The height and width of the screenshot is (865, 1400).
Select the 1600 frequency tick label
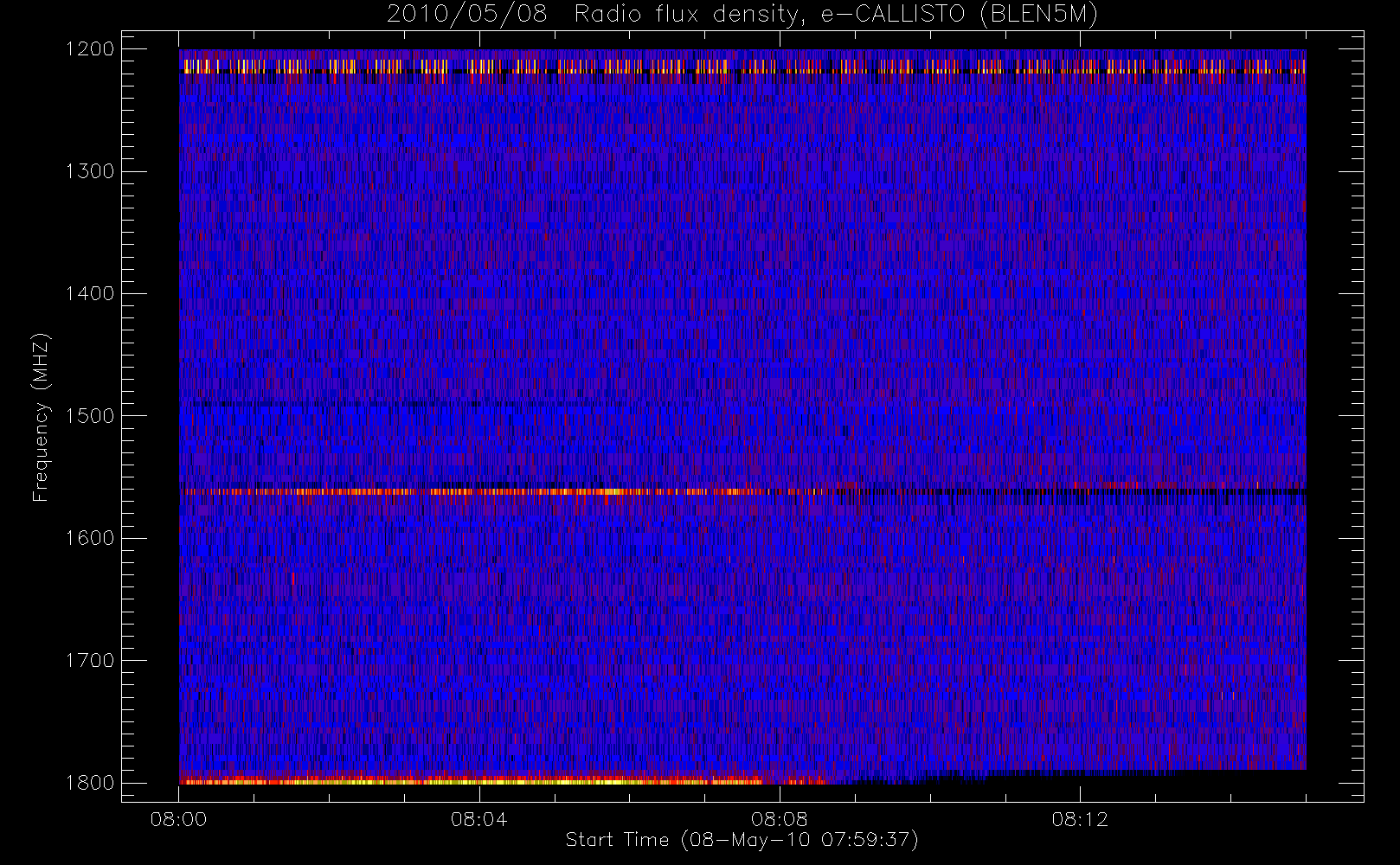point(90,538)
